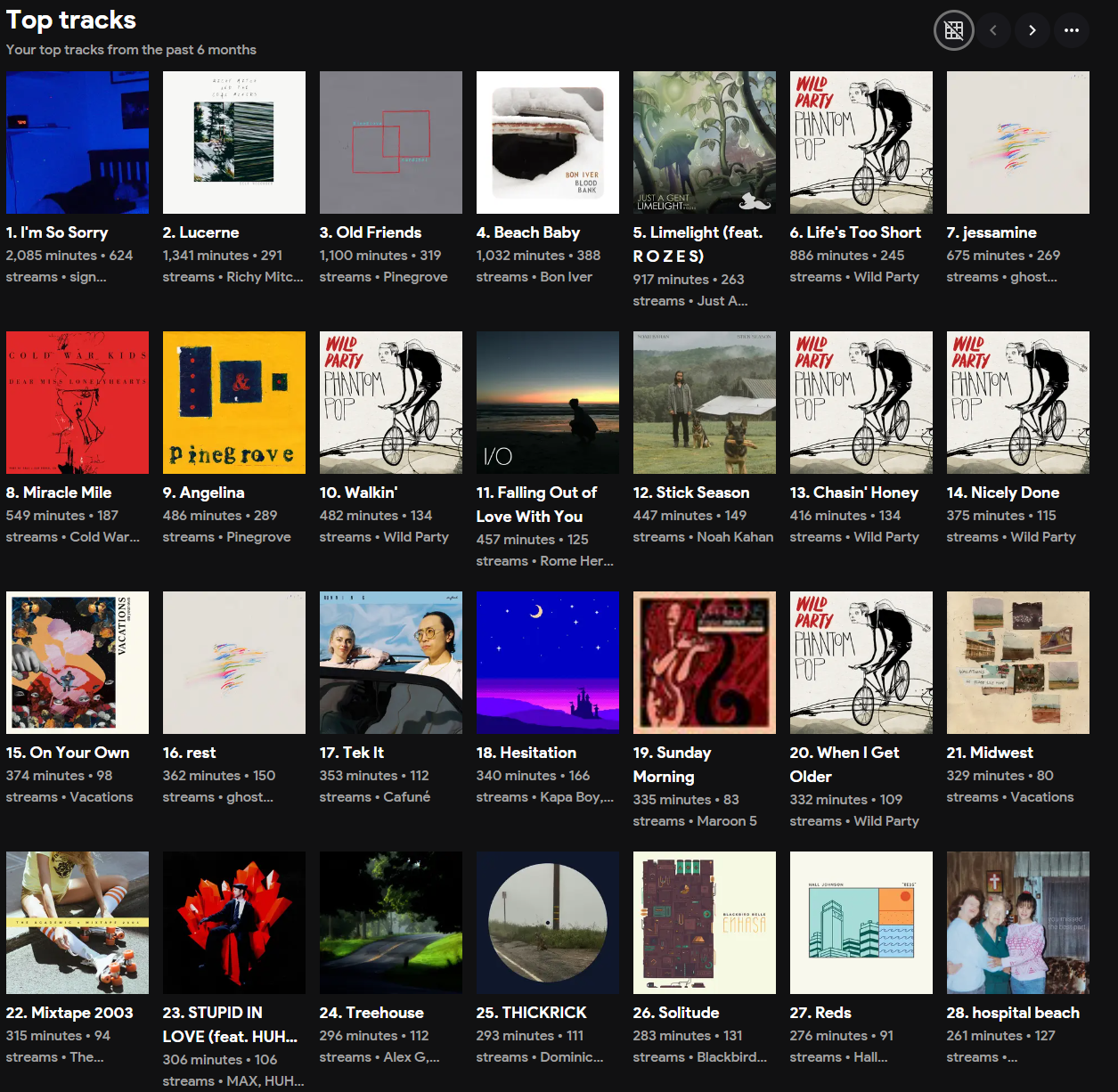The height and width of the screenshot is (1092, 1118).
Task: Open I'm So Sorry album cover
Action: tap(78, 143)
